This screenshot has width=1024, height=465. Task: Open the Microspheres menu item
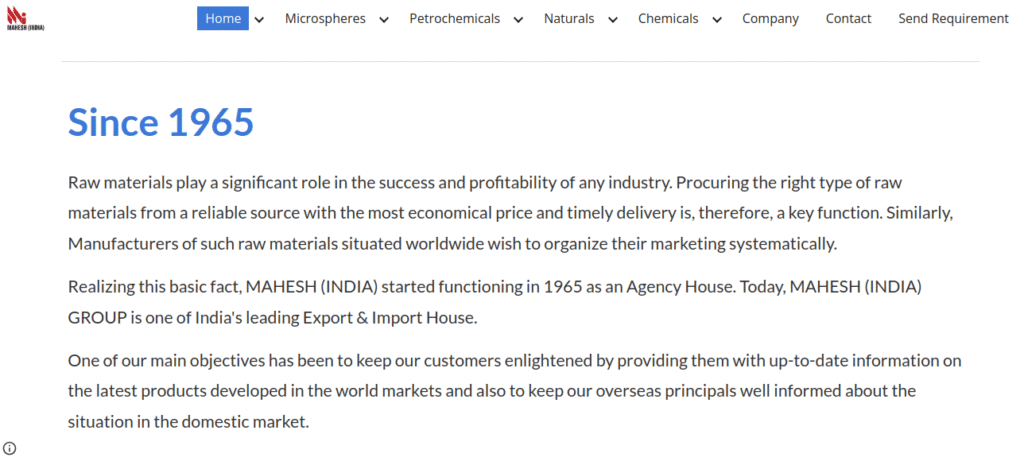click(x=325, y=18)
